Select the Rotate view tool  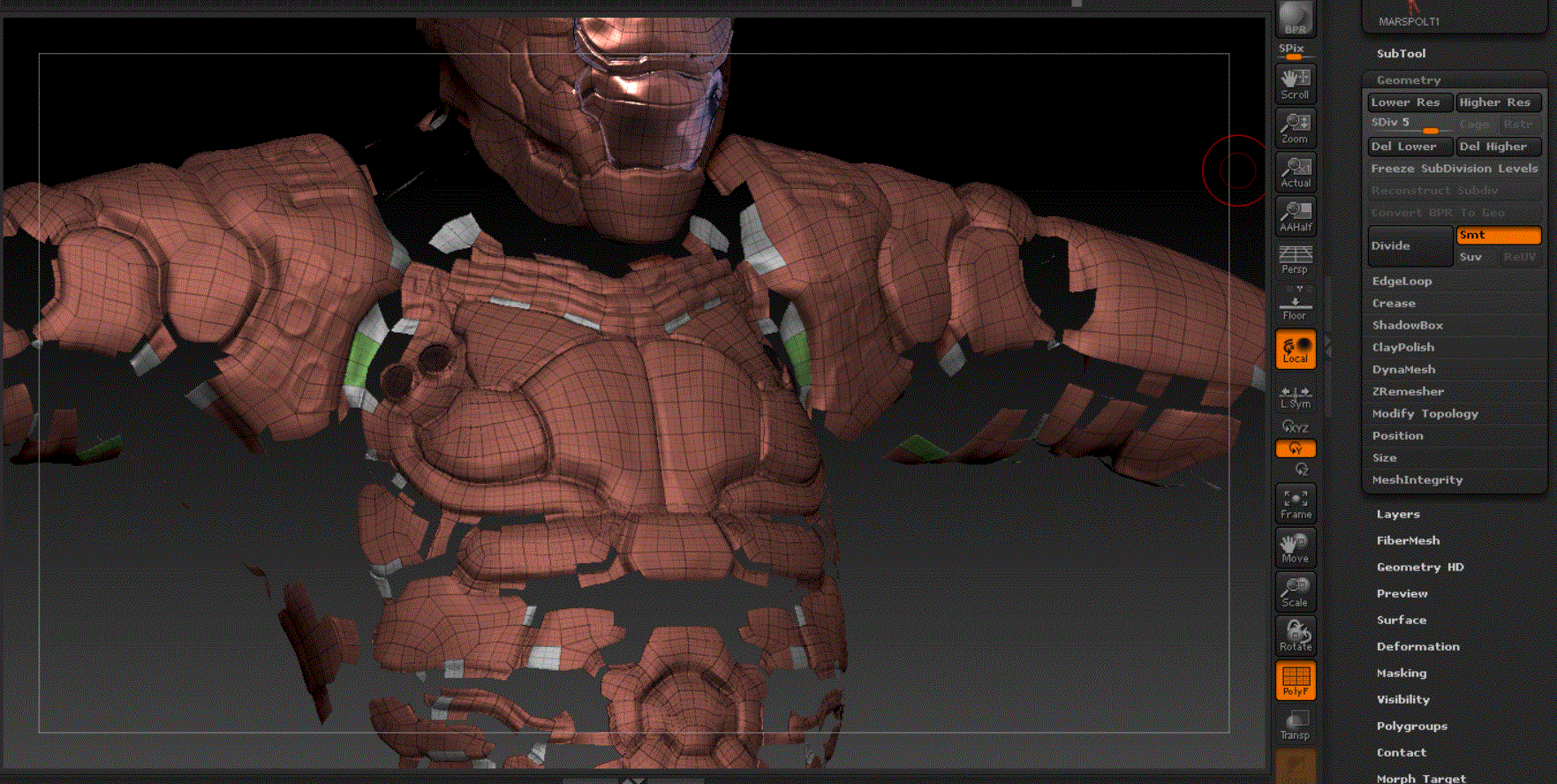coord(1296,635)
